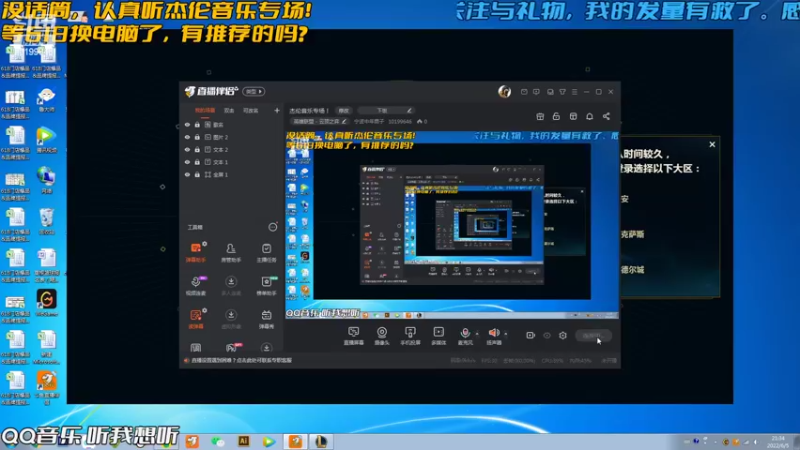This screenshot has width=800, height=450.
Task: Click the microphone icon in bottom toolbar
Action: tap(465, 333)
